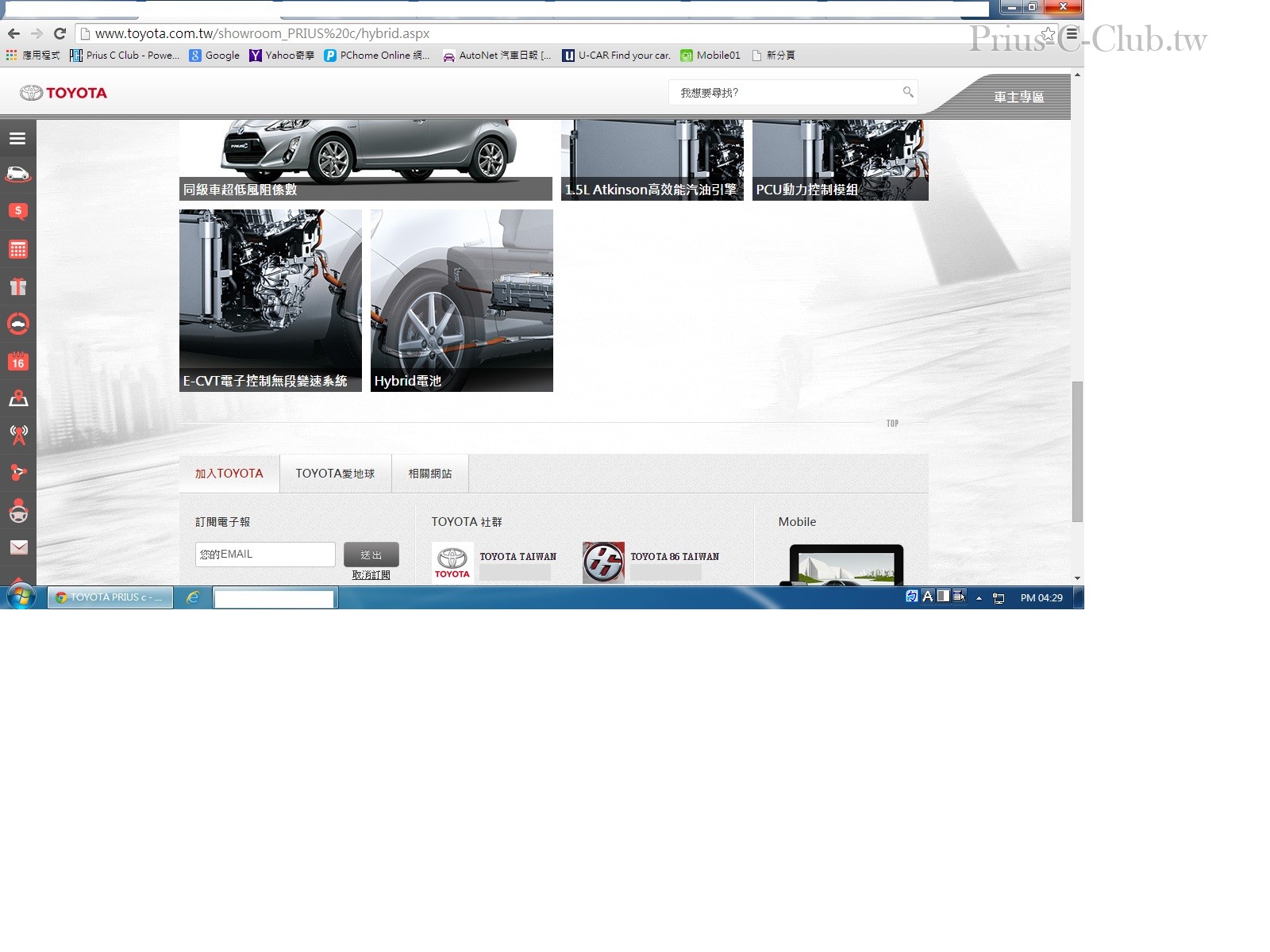
Task: Select TOYOTA PRIUS c taskbar window
Action: [110, 597]
